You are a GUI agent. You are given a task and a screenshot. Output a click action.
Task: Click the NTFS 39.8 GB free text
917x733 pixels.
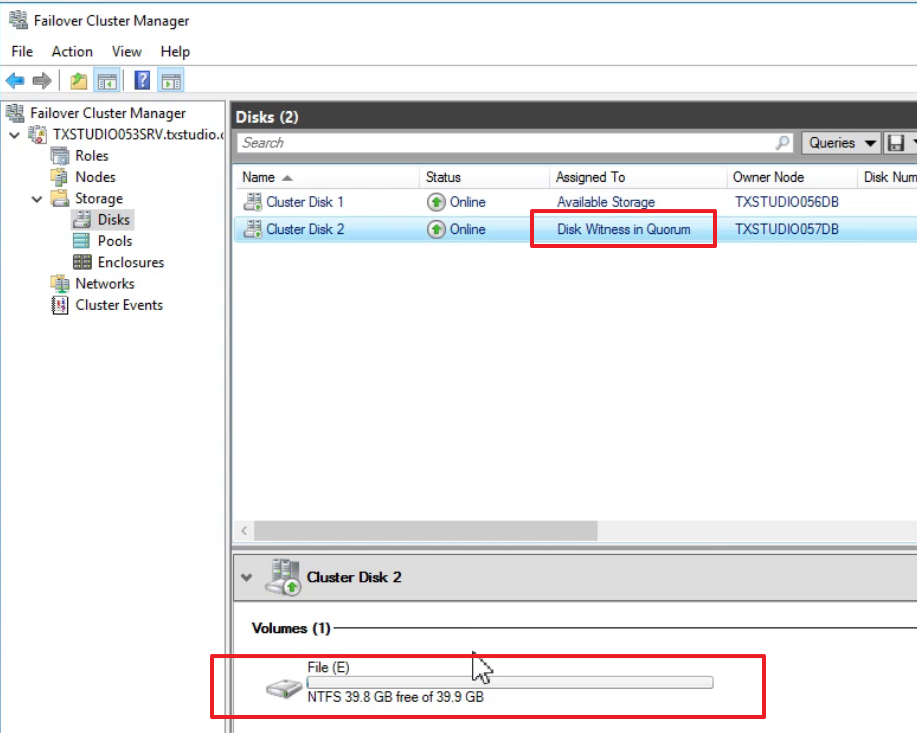pyautogui.click(x=395, y=697)
